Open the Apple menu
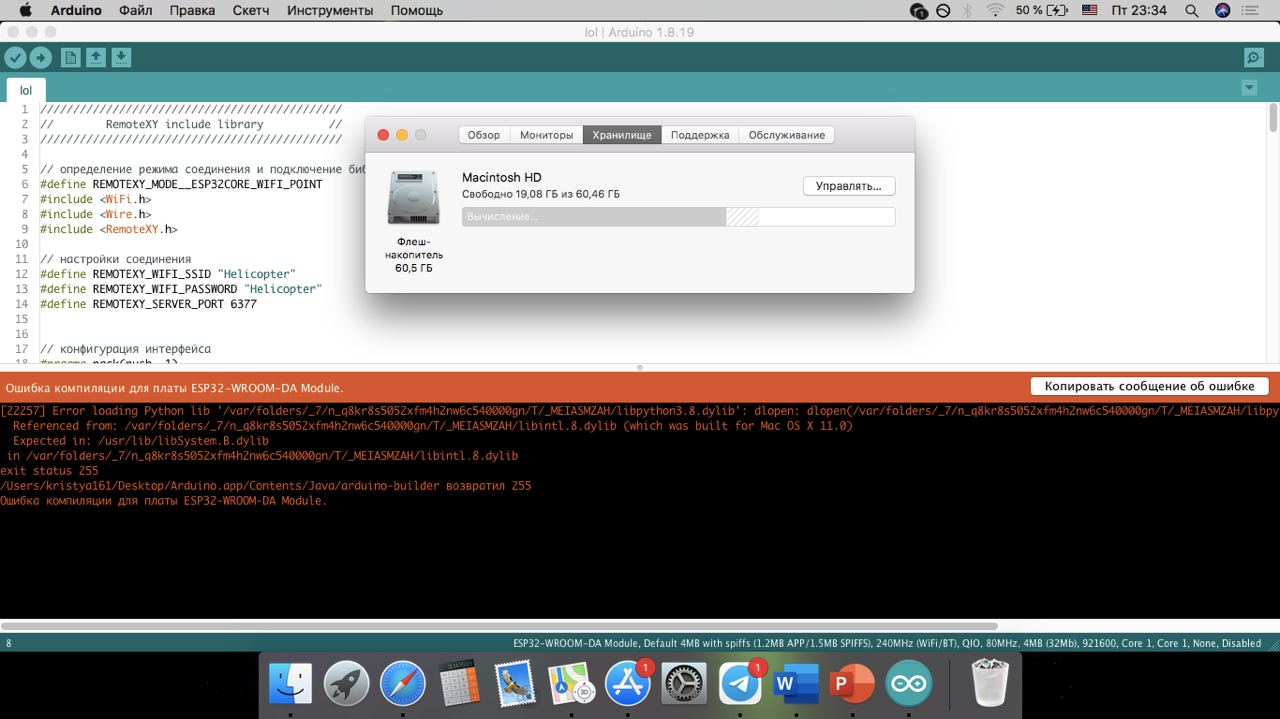The image size is (1280, 719). (x=25, y=10)
